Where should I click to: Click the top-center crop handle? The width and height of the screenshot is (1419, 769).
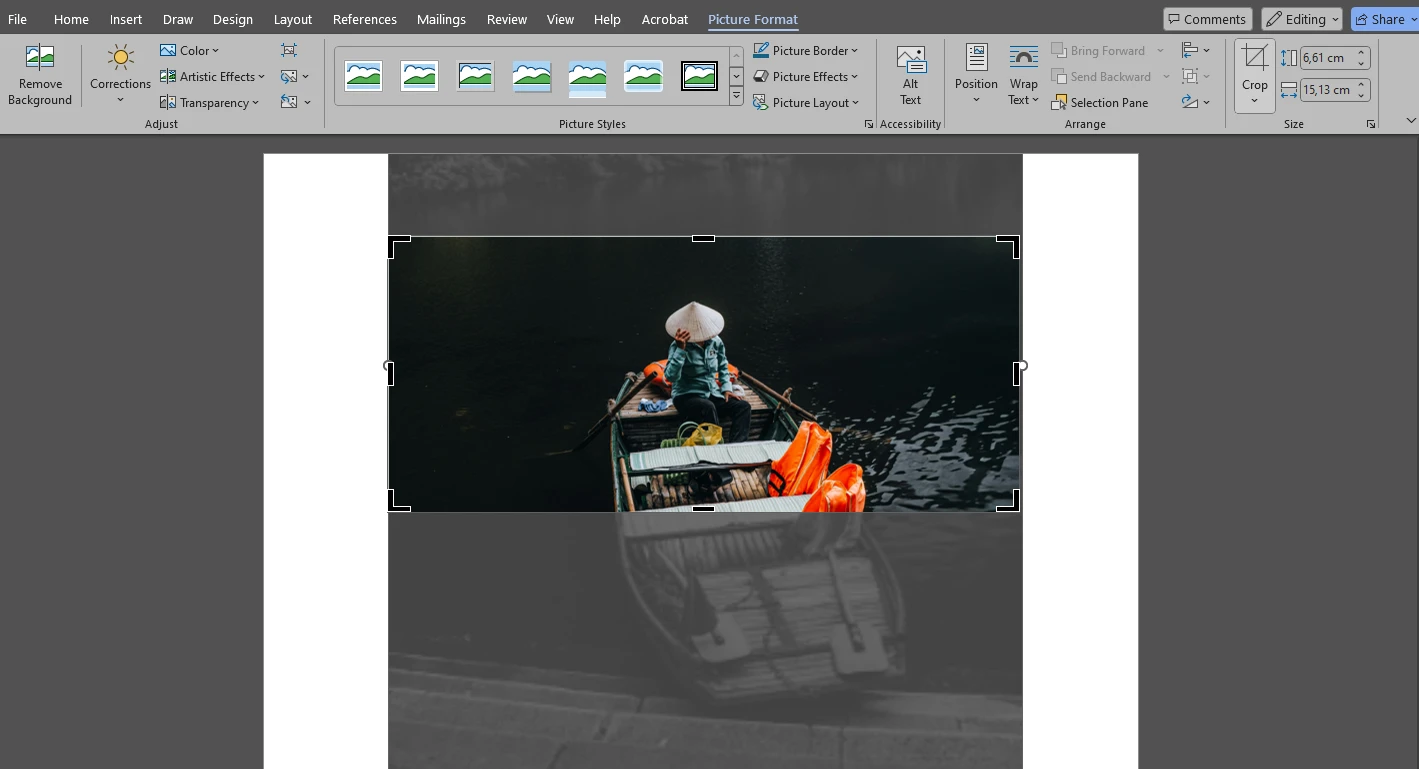coord(703,238)
